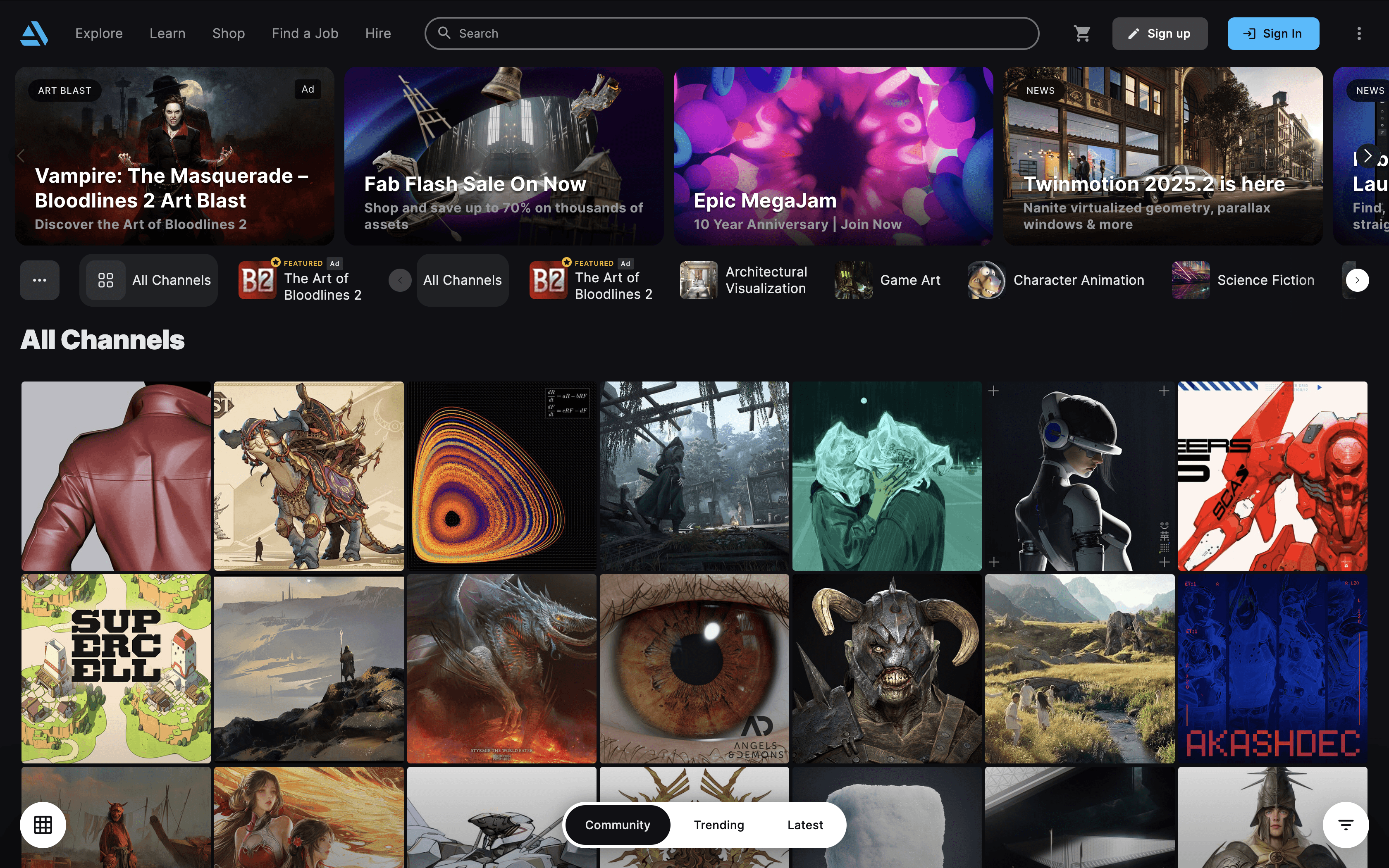This screenshot has width=1389, height=868.
Task: Switch feed to Community
Action: tap(618, 825)
